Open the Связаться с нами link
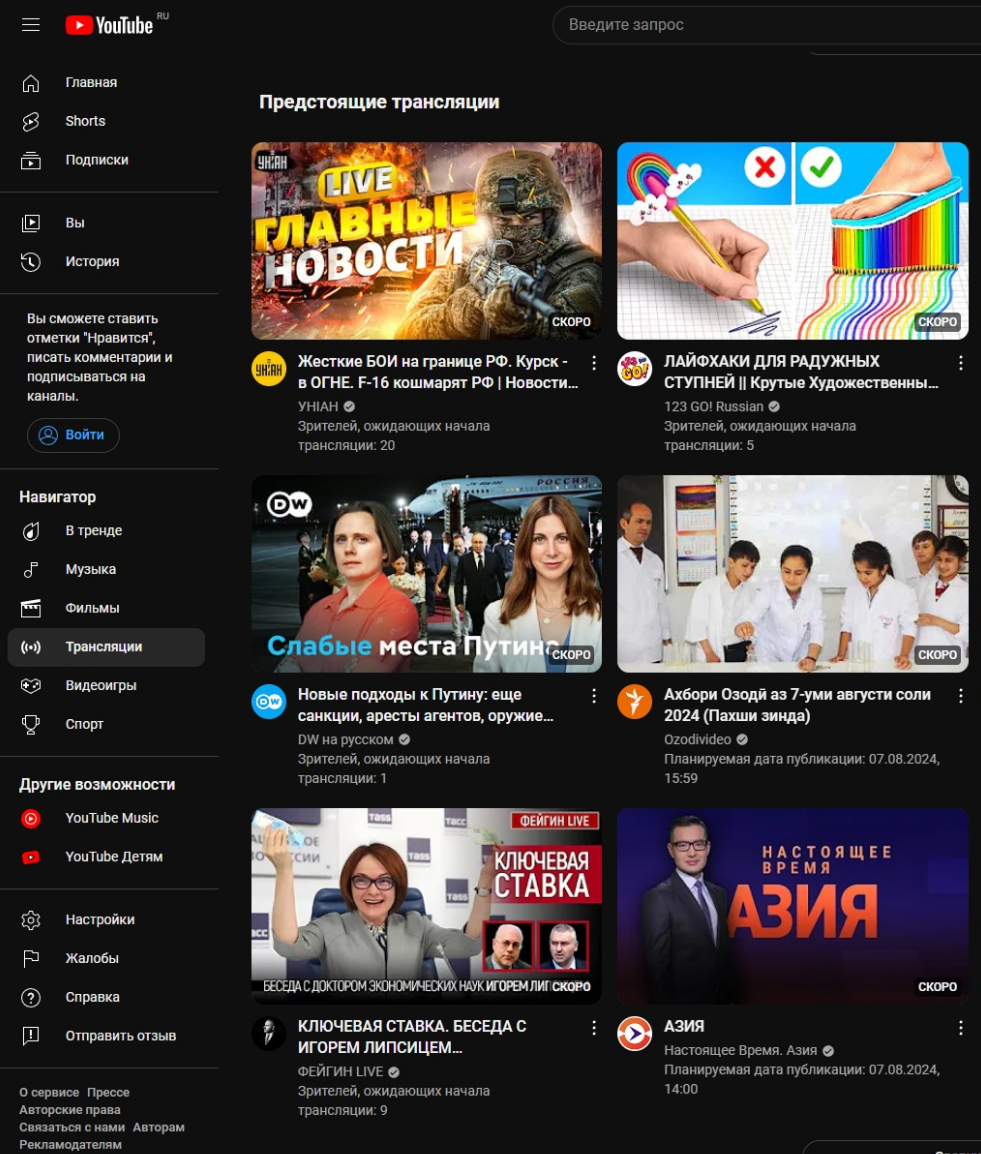 (x=72, y=1128)
